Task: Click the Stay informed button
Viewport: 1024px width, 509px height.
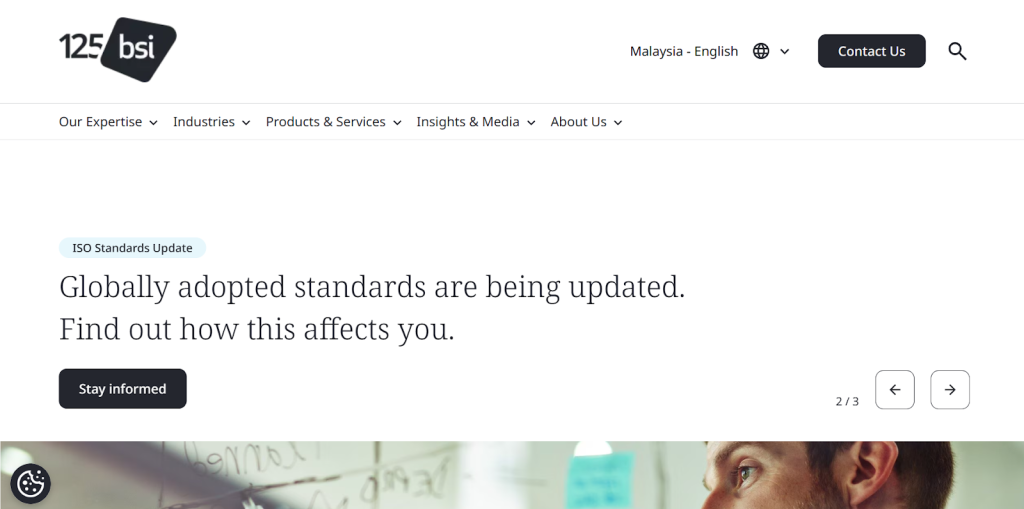Action: (122, 389)
